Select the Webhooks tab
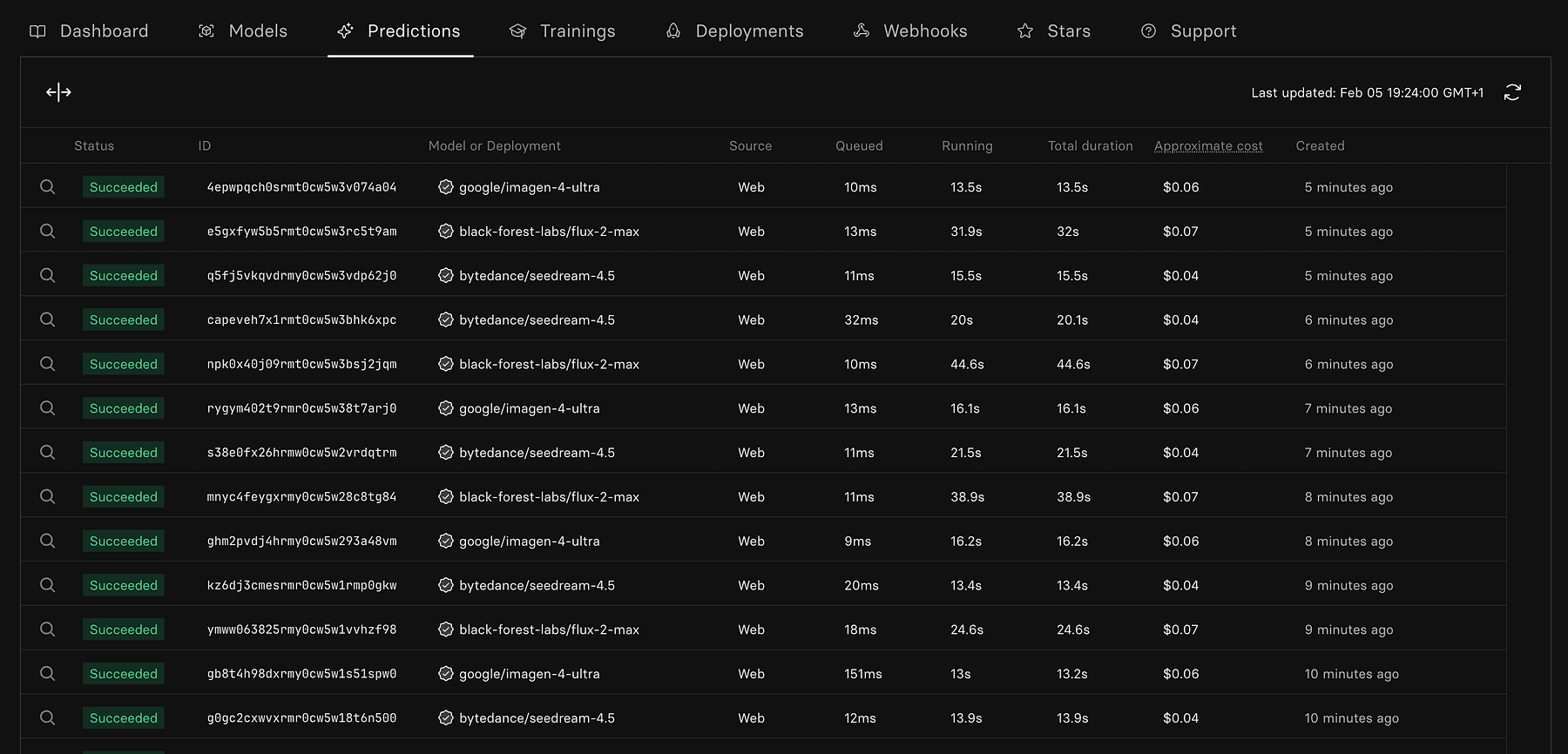 click(910, 31)
